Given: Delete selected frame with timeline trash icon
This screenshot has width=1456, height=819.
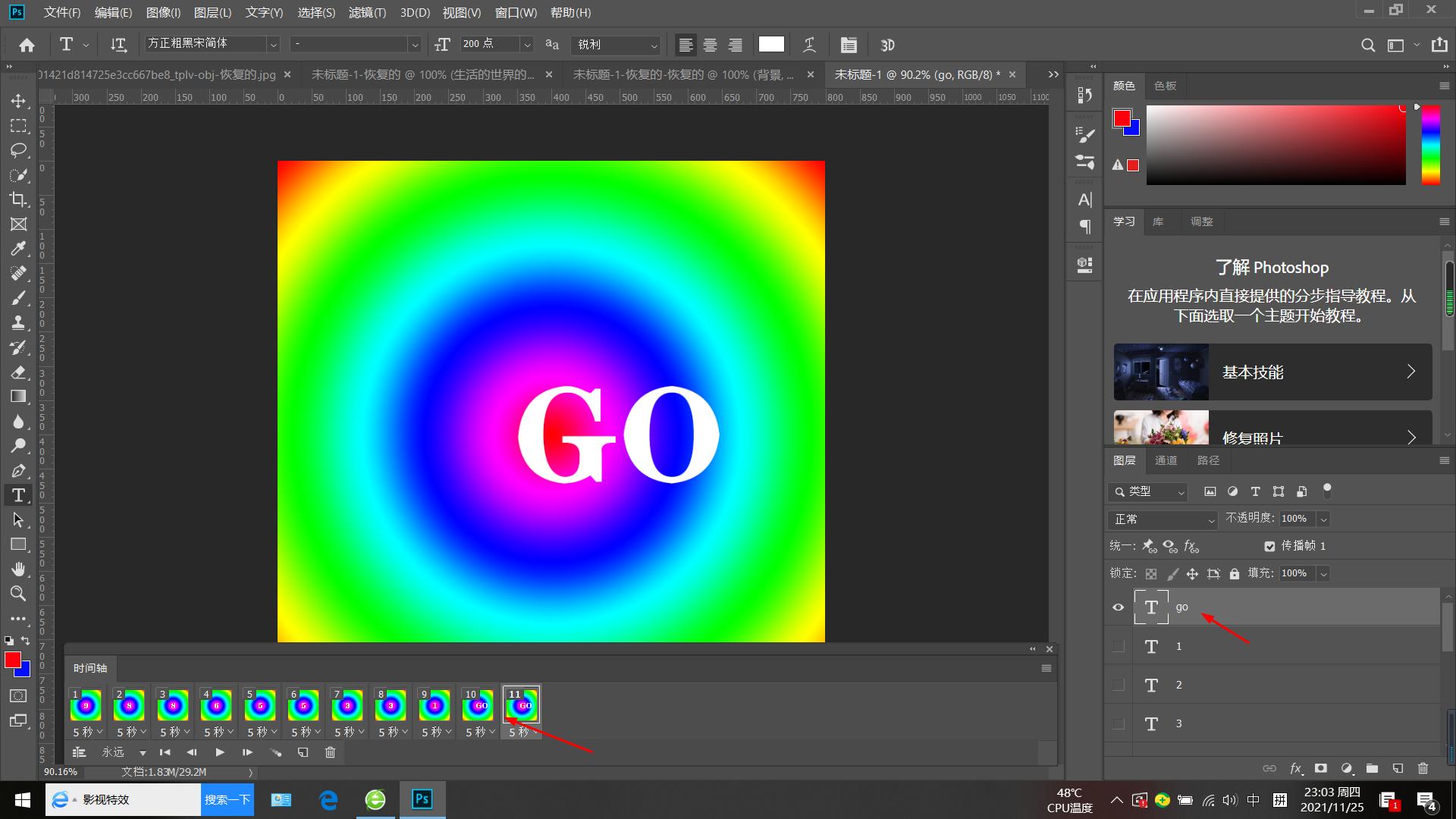Looking at the screenshot, I should [330, 752].
